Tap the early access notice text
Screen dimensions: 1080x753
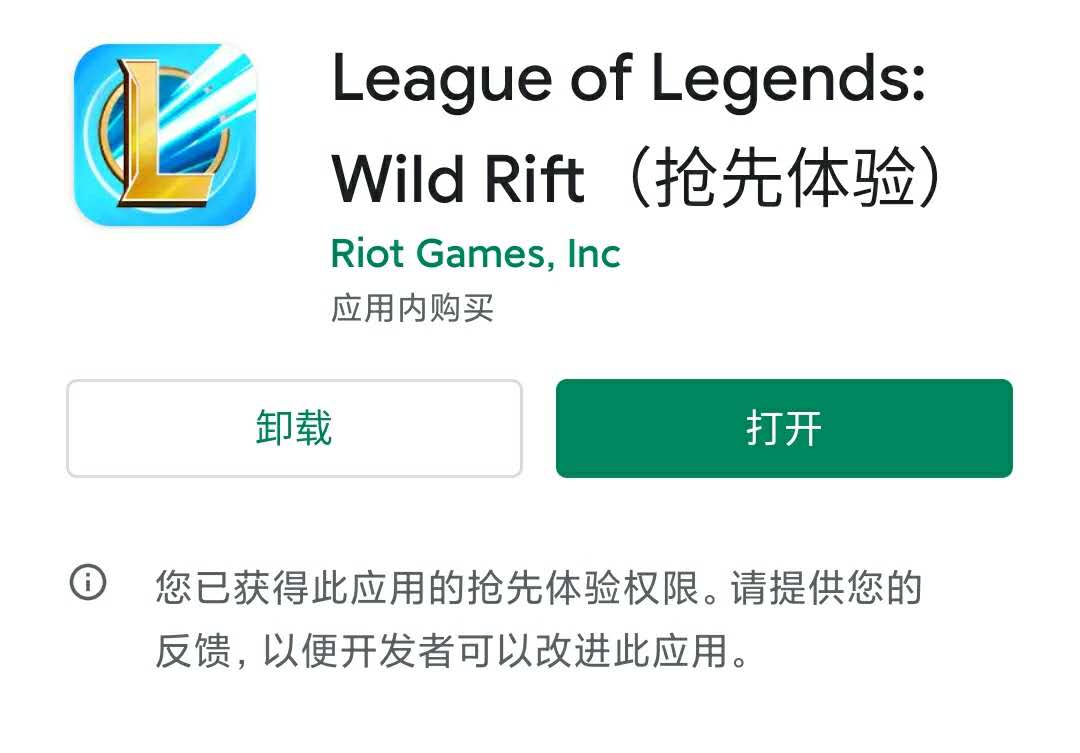point(539,619)
